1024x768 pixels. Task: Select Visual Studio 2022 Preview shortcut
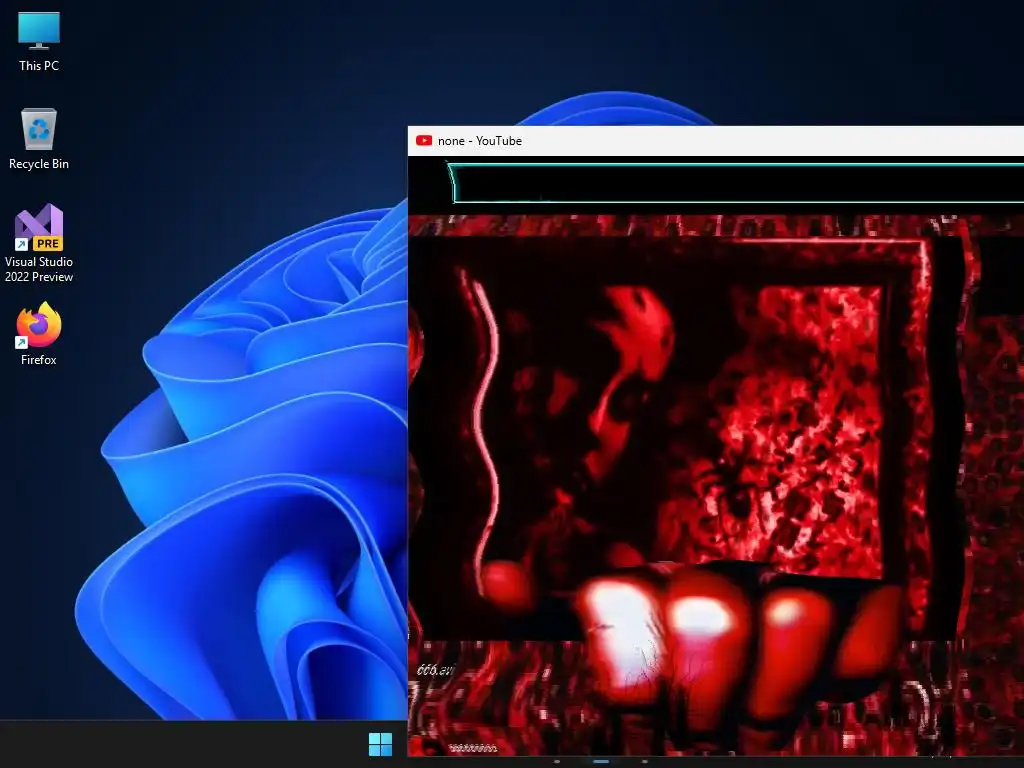point(39,243)
